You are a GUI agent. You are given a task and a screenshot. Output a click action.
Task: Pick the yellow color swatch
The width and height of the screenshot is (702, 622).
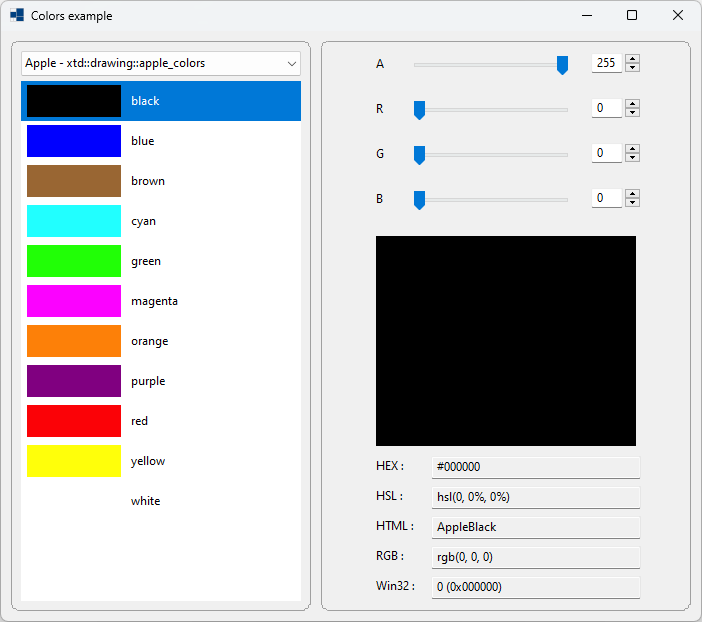pyautogui.click(x=74, y=461)
